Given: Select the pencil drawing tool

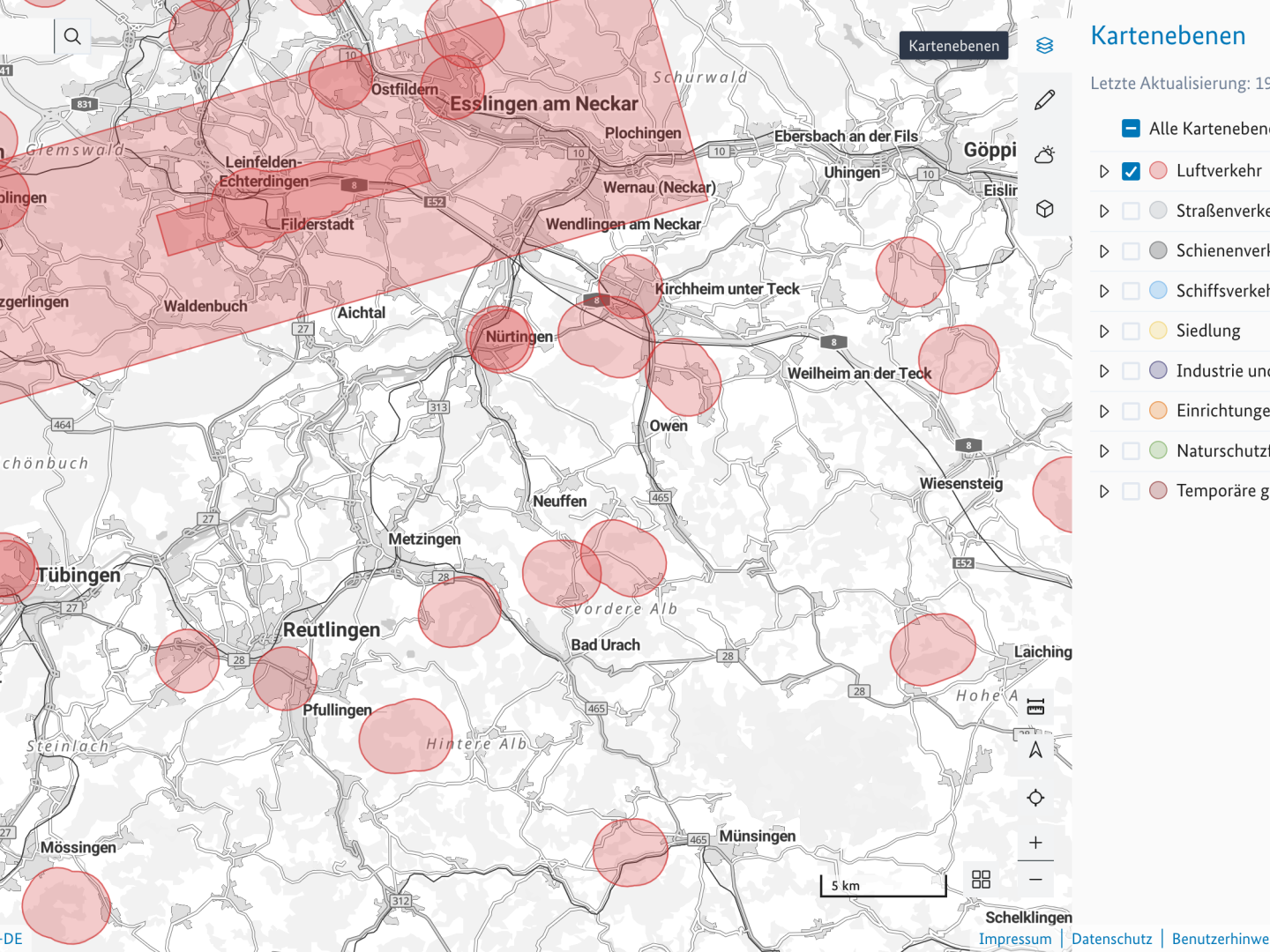Looking at the screenshot, I should tap(1045, 100).
